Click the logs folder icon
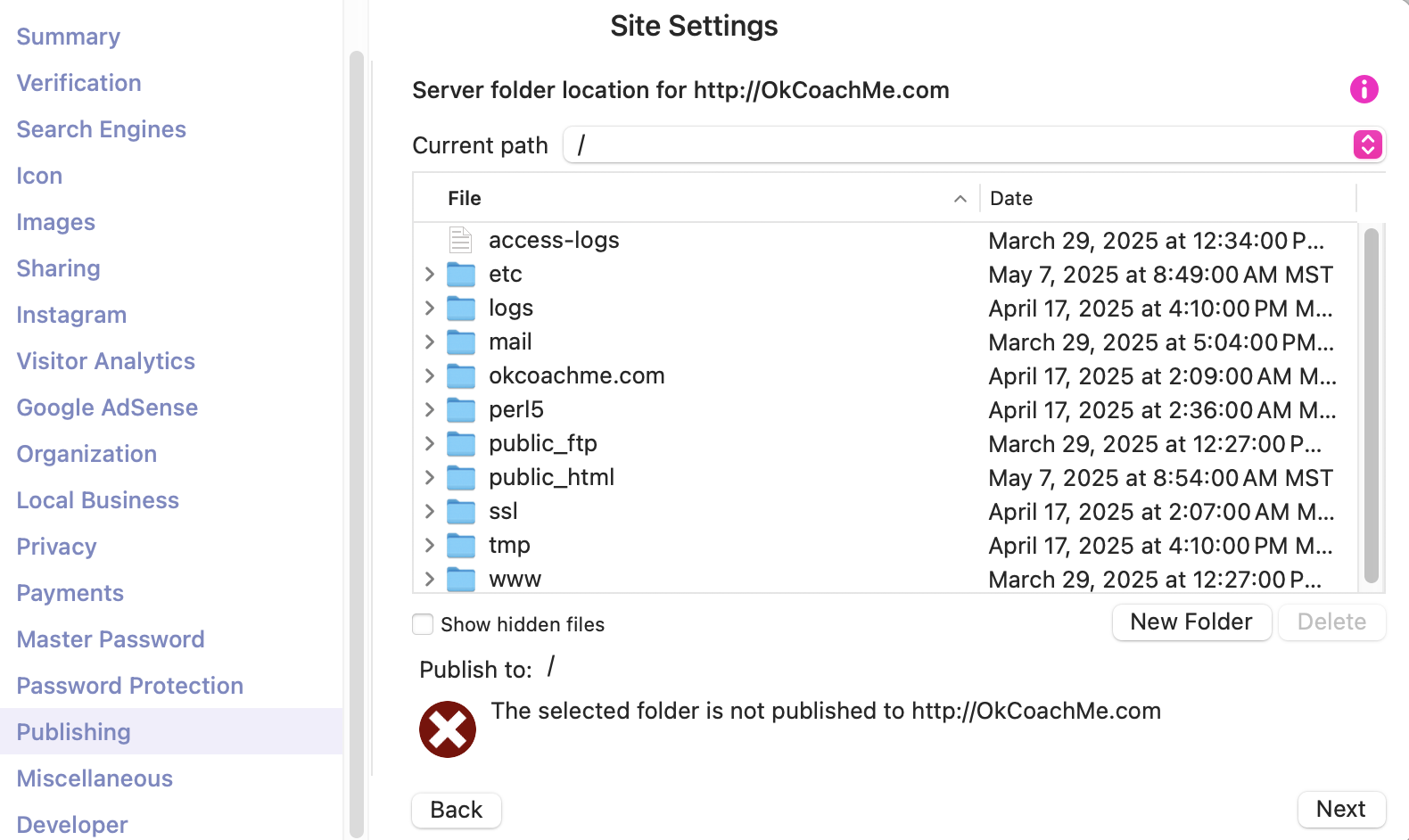The height and width of the screenshot is (840, 1409). (x=461, y=309)
